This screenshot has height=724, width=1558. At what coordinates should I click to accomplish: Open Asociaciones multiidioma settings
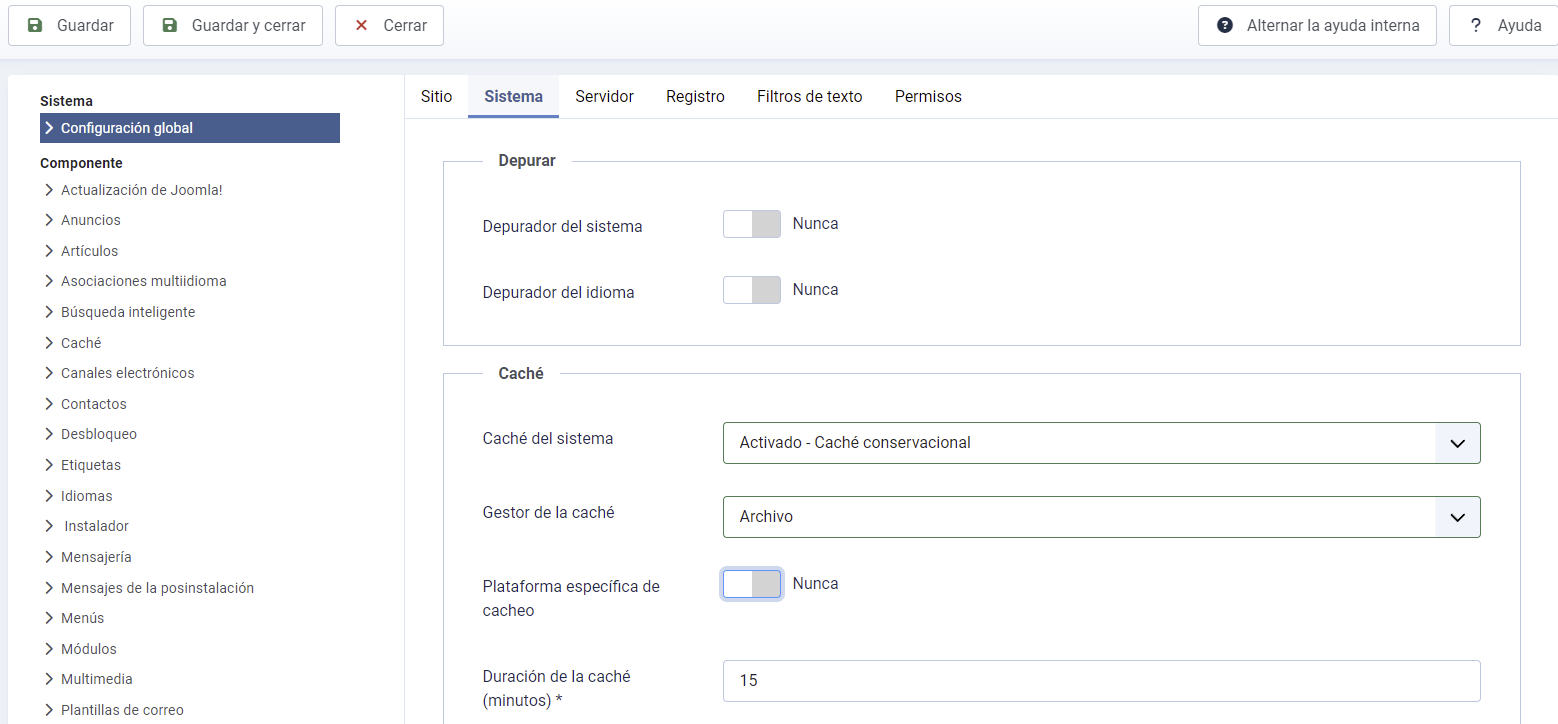pyautogui.click(x=143, y=281)
